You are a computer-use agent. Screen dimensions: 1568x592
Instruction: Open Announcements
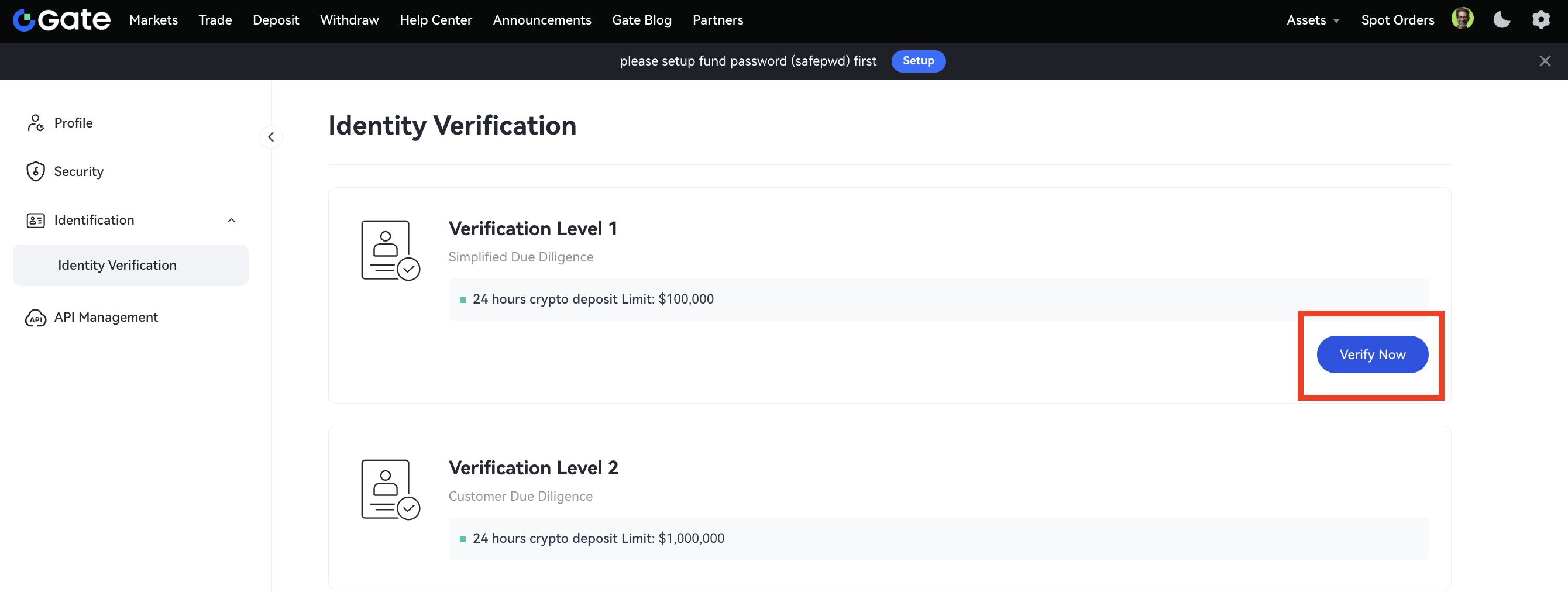[x=542, y=20]
